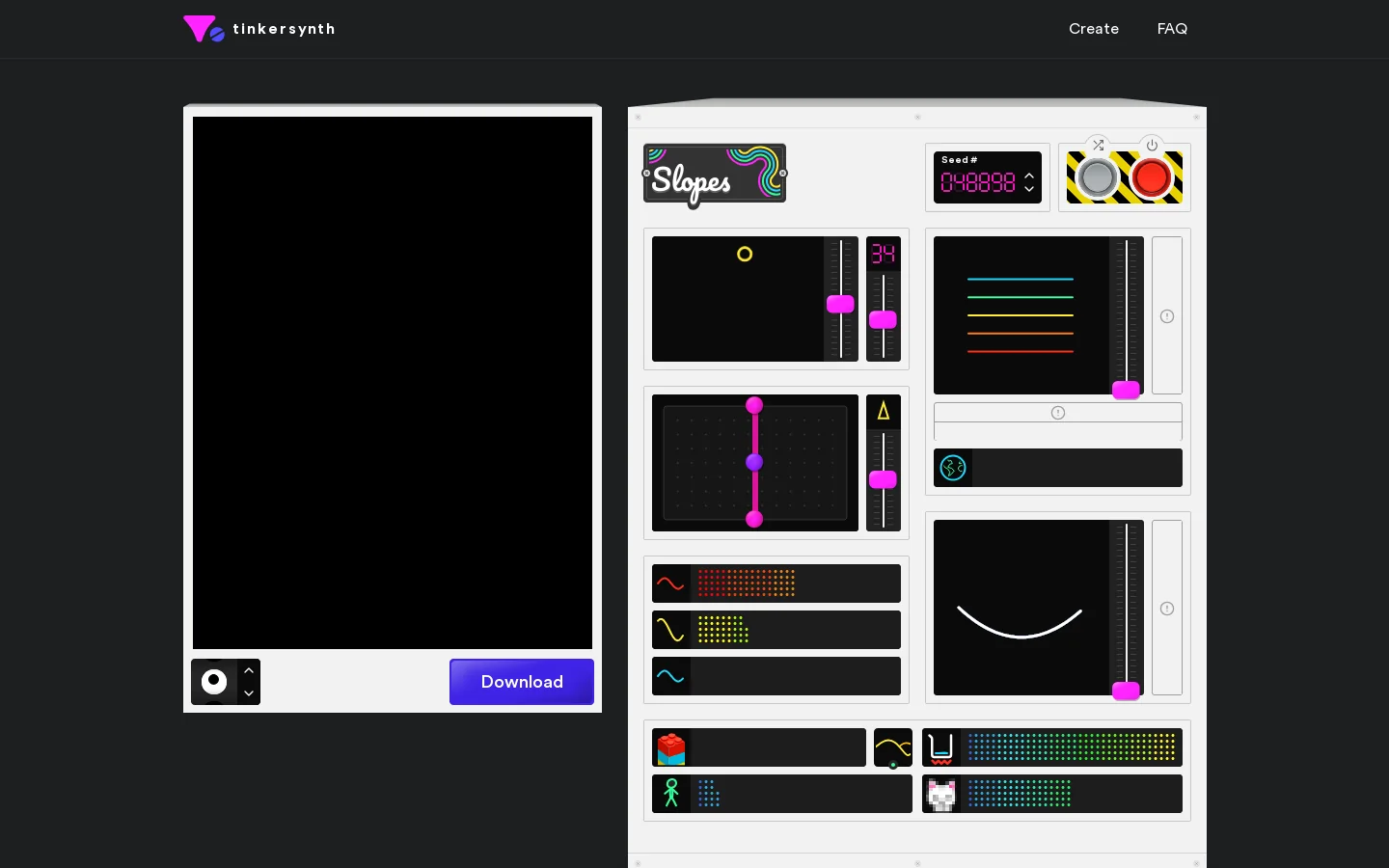Click slider handle below the triangle icon
Viewport: 1389px width, 868px height.
pos(883,479)
